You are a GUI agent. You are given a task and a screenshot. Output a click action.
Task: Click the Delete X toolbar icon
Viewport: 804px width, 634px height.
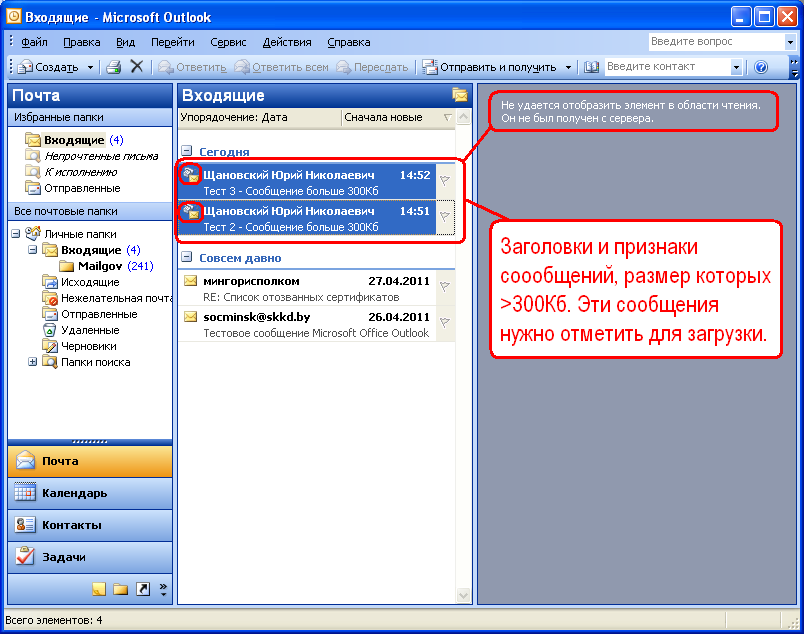point(136,67)
